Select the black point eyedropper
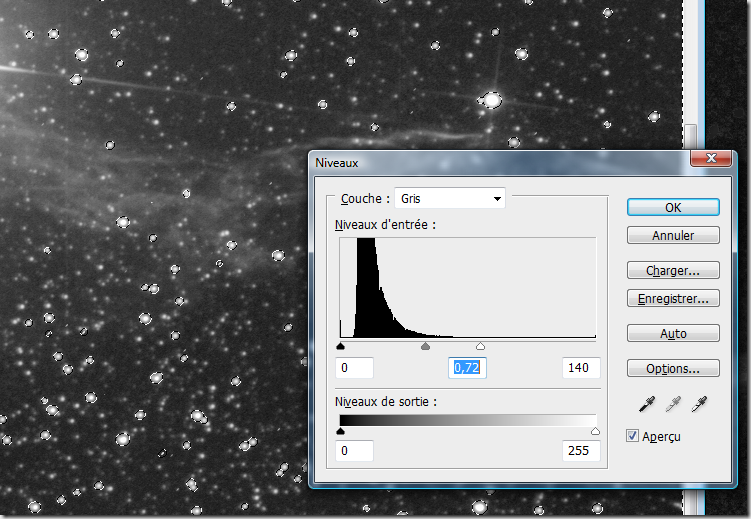 (x=649, y=404)
